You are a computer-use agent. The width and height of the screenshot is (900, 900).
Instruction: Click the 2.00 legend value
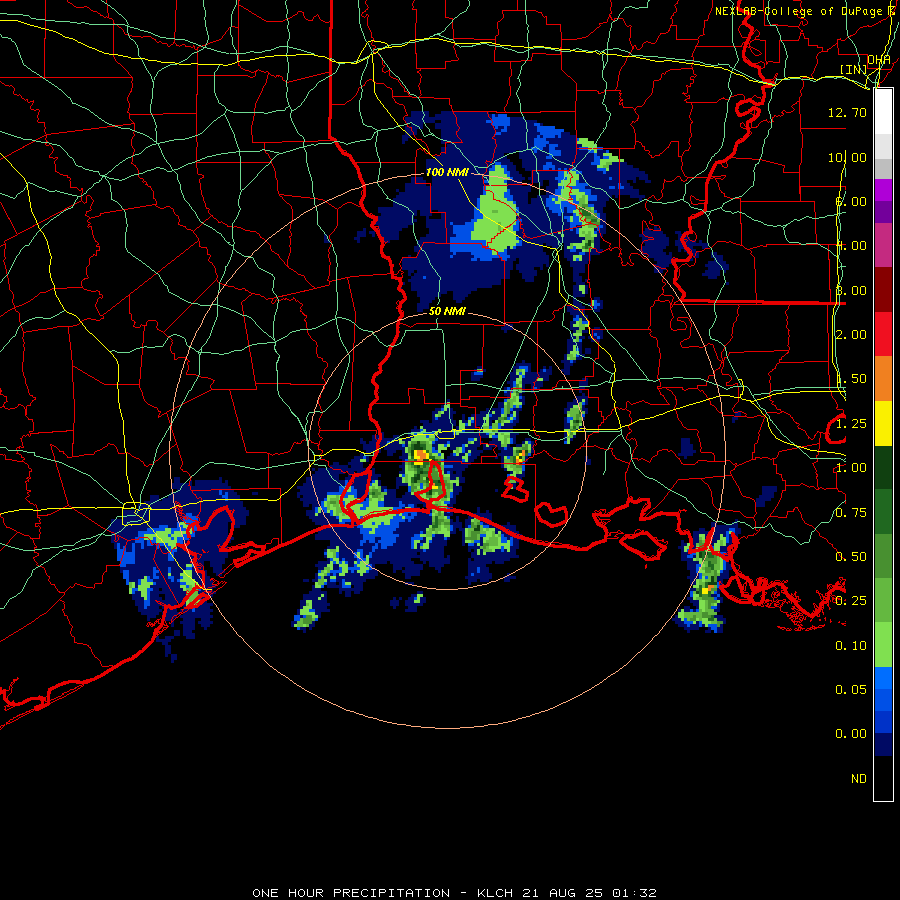[x=851, y=335]
